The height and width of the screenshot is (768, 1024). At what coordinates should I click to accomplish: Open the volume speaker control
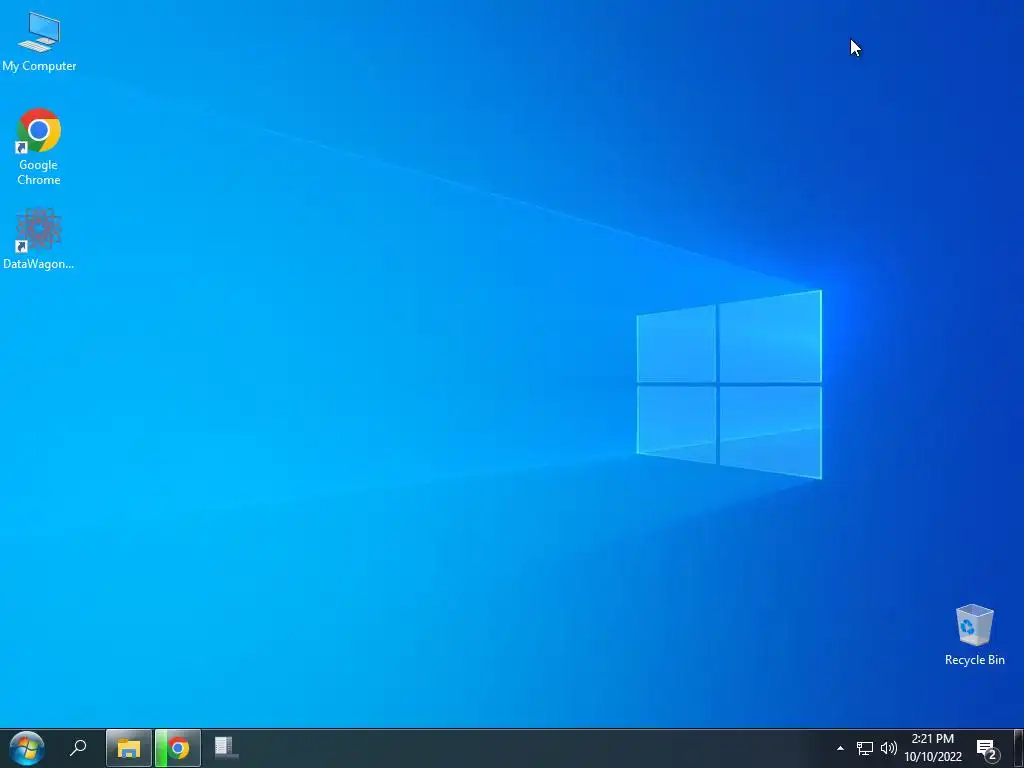889,748
